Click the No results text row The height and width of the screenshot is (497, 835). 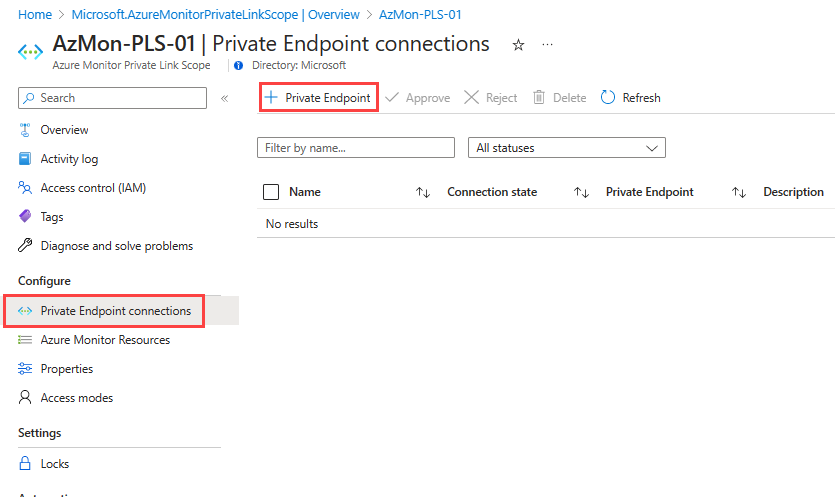[x=292, y=224]
